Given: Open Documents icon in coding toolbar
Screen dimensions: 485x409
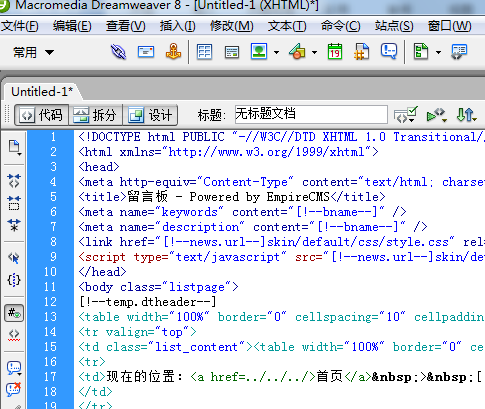Looking at the screenshot, I should [14, 147].
